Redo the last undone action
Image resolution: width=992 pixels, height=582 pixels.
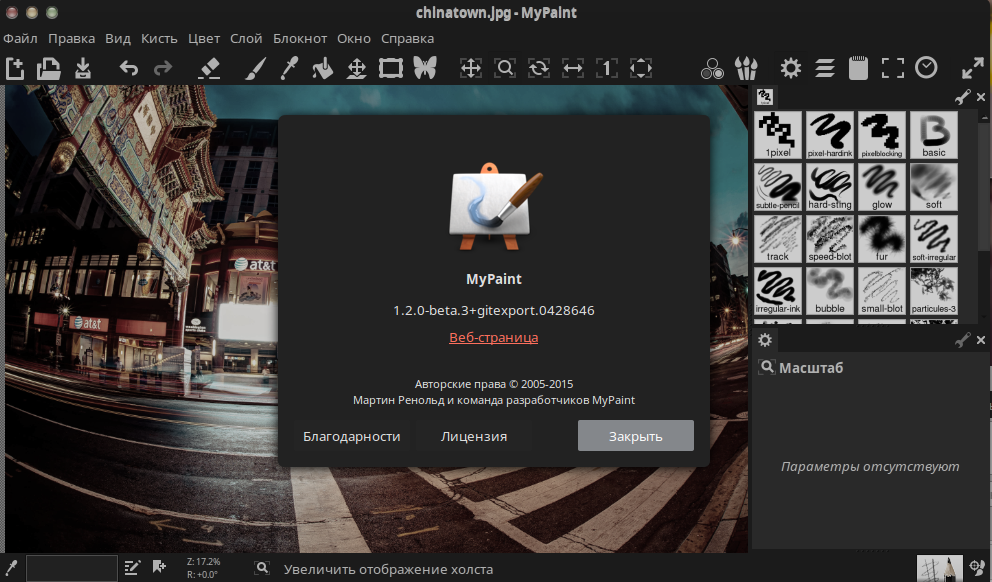pos(163,68)
